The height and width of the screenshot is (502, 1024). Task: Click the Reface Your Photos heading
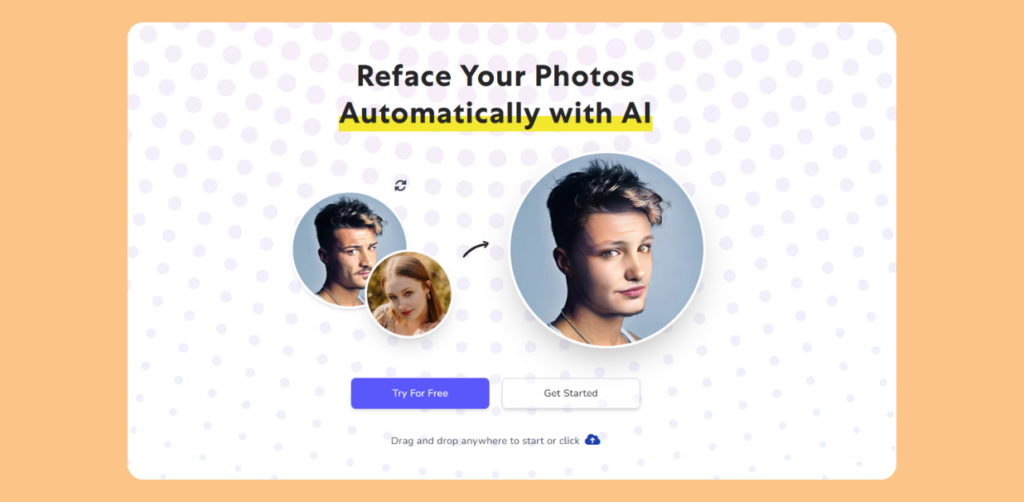(x=495, y=76)
